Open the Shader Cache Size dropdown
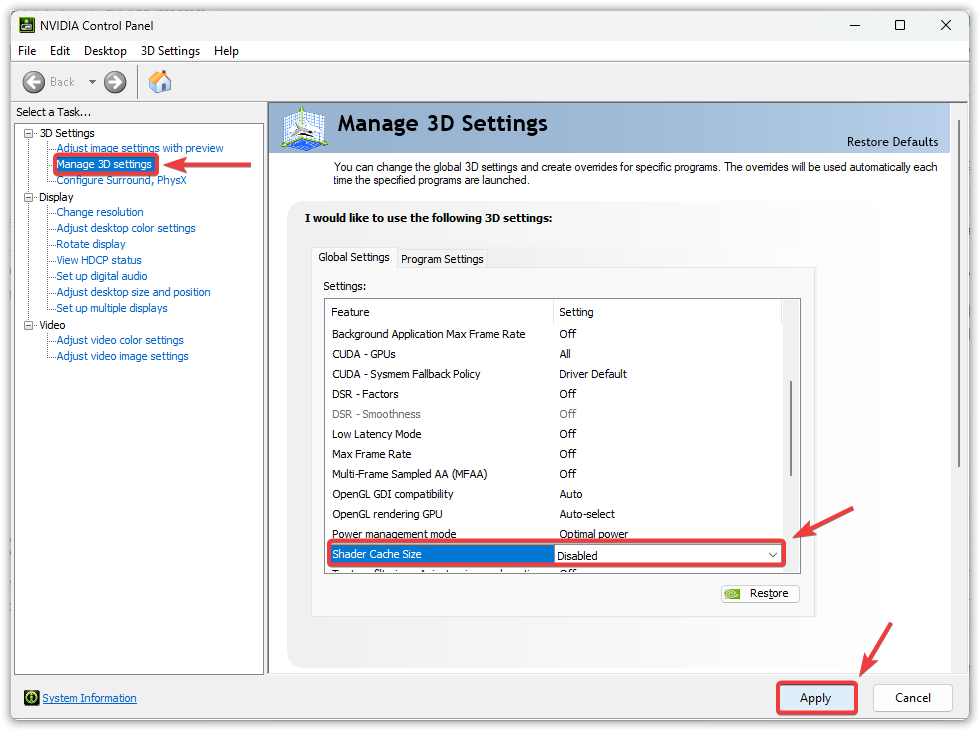Image resolution: width=980 pixels, height=731 pixels. point(772,555)
